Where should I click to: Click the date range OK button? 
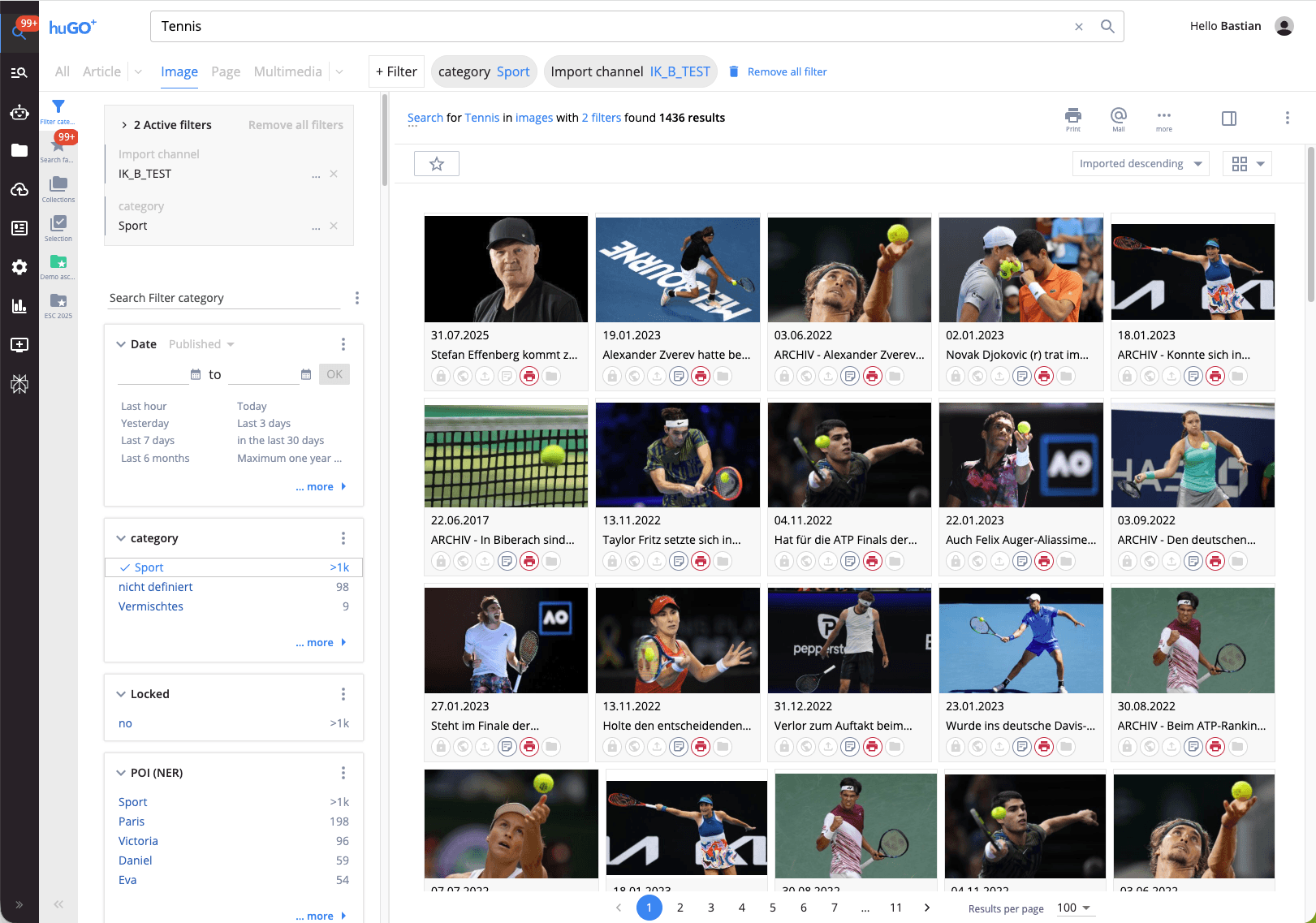coord(334,374)
